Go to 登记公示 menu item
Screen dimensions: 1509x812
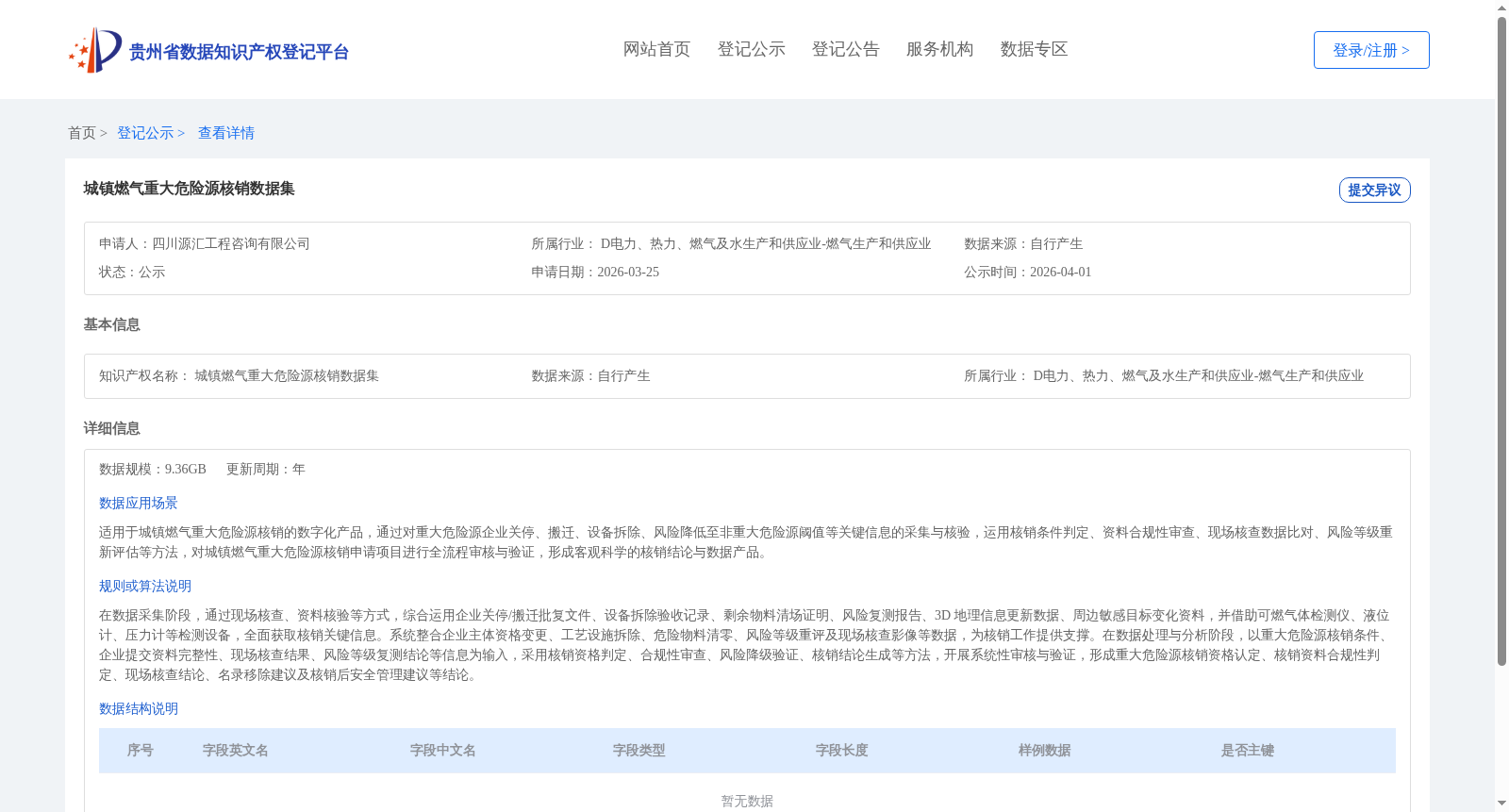pos(751,49)
